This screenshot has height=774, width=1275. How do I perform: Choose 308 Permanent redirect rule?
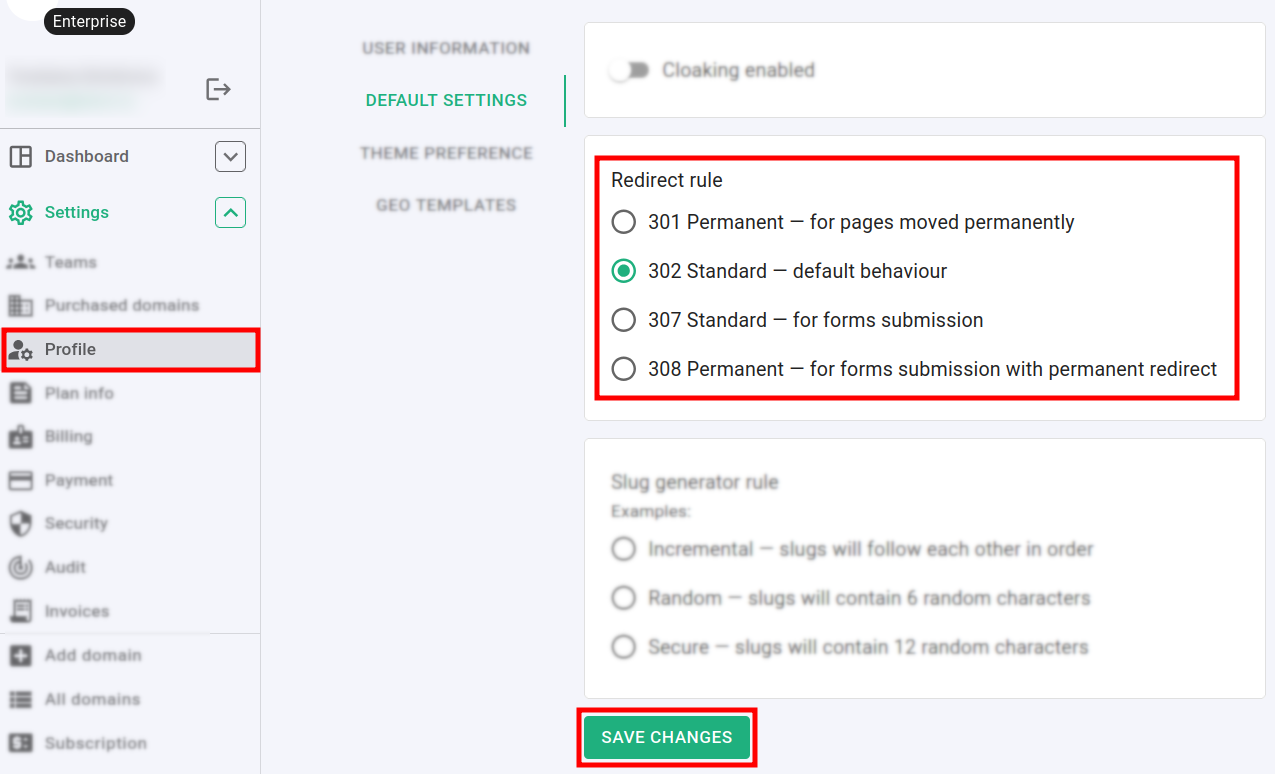[624, 369]
